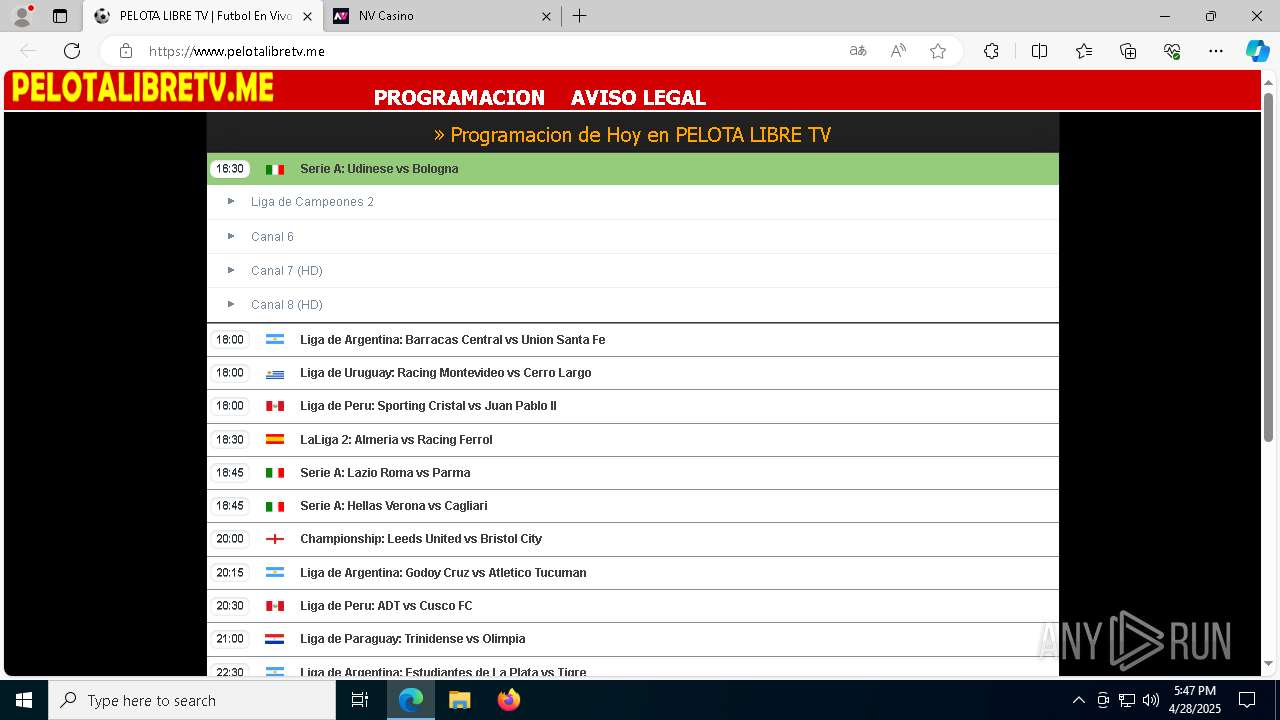Viewport: 1280px width, 720px height.
Task: Toggle split screen view
Action: pyautogui.click(x=1039, y=51)
